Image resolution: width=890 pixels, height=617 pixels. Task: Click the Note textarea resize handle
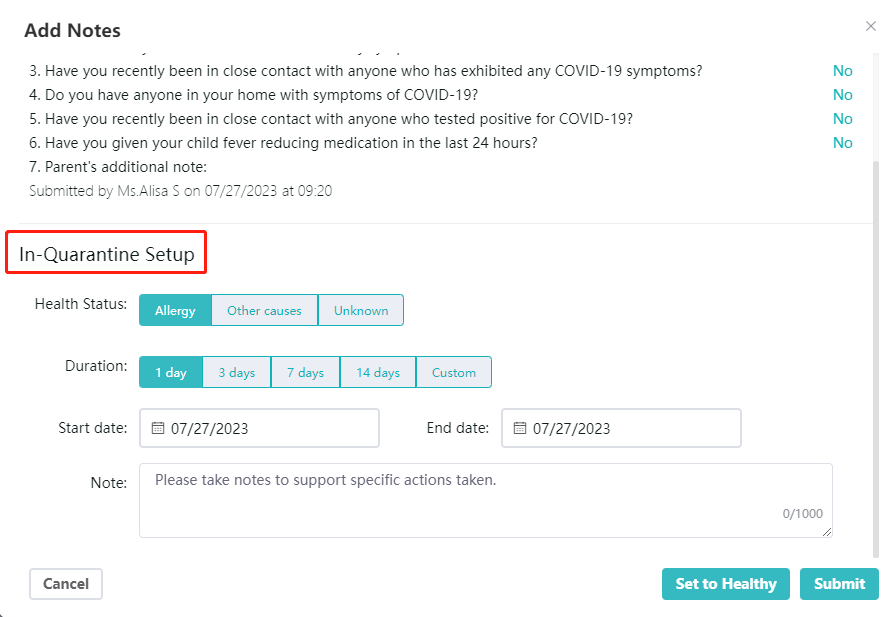click(826, 532)
